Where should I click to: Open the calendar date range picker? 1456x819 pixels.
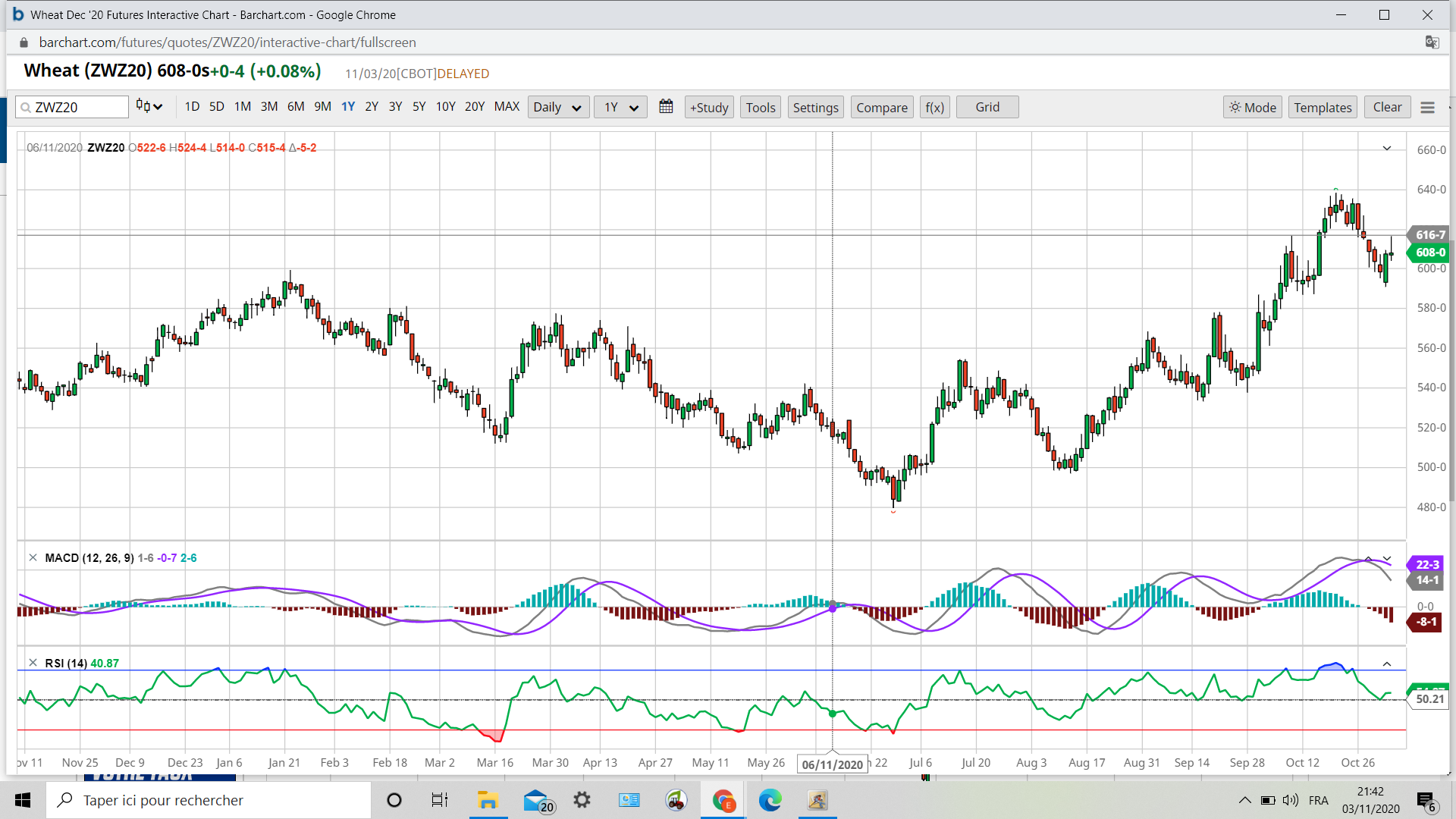click(666, 107)
